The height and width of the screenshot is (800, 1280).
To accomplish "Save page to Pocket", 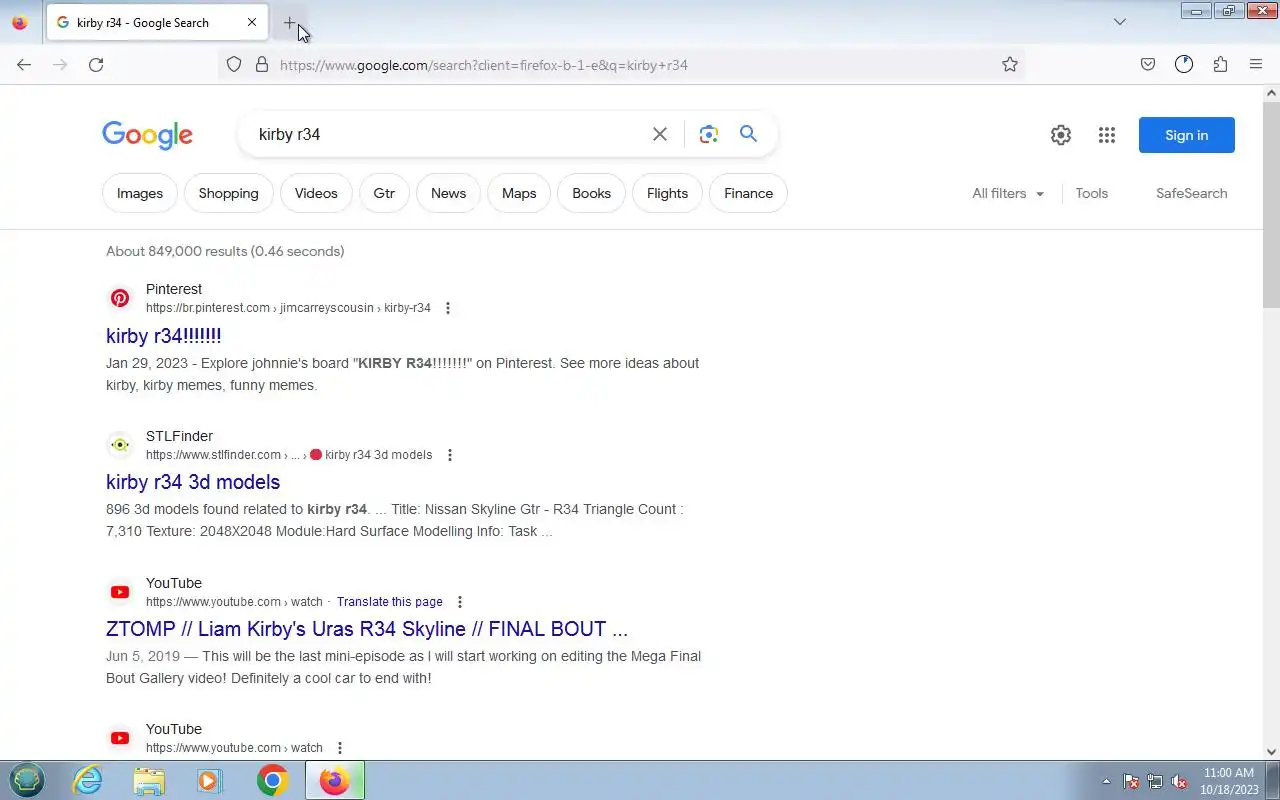I will point(1148,65).
